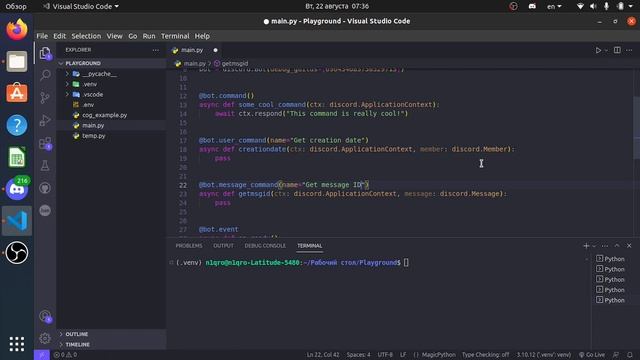The height and width of the screenshot is (360, 640).
Task: Open the GitHub view in activity bar
Action: (x=45, y=188)
